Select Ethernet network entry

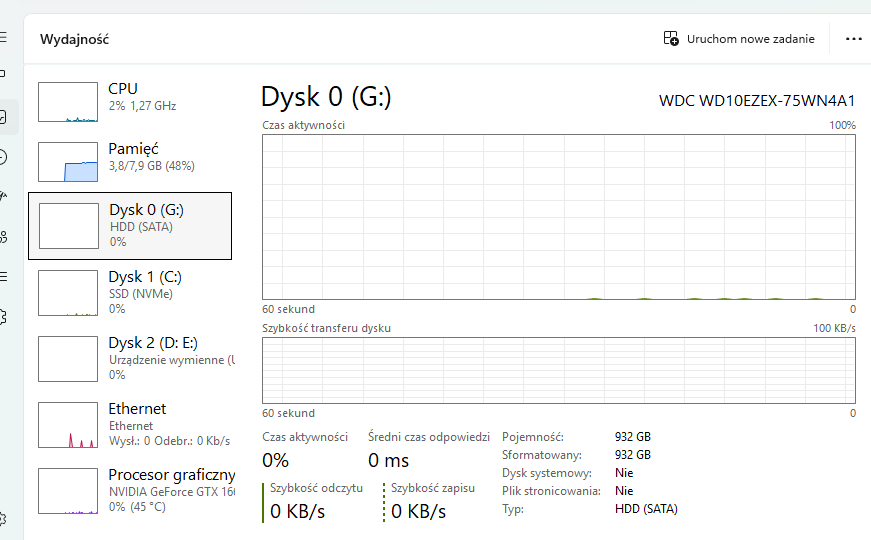(132, 423)
